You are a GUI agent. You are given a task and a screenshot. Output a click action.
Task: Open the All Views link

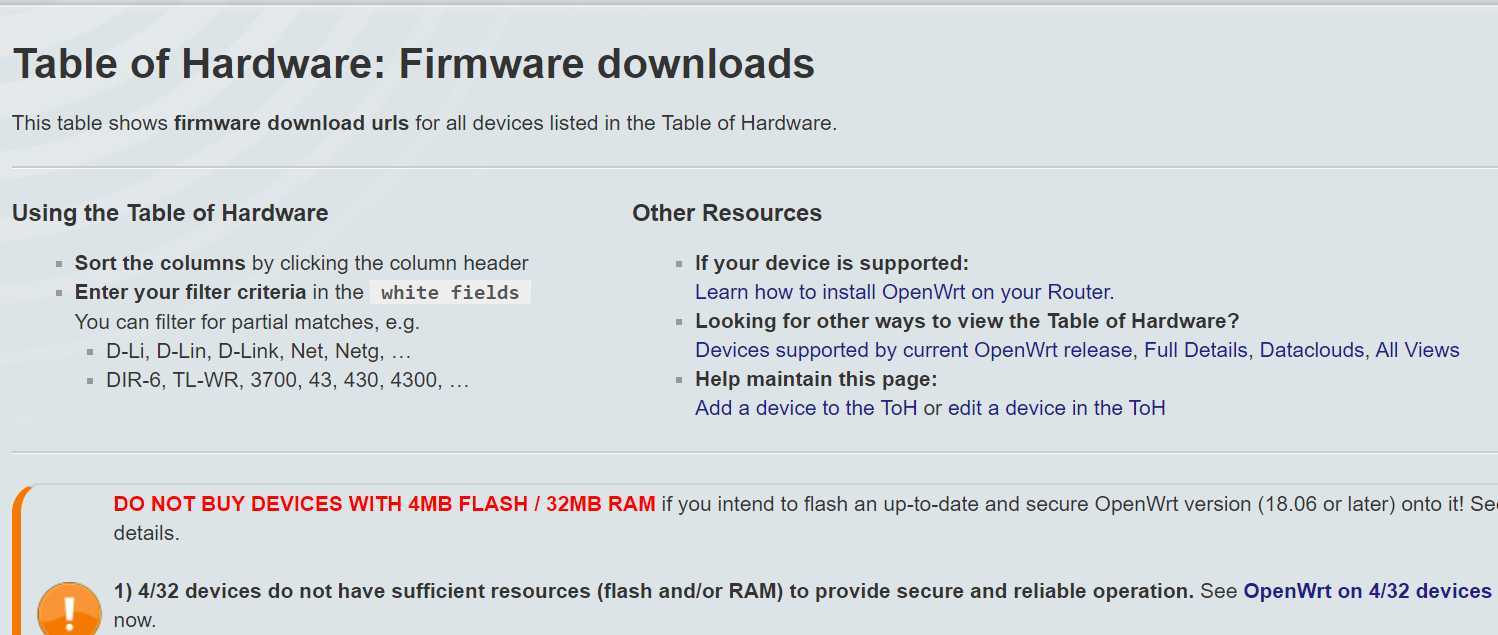point(1417,350)
